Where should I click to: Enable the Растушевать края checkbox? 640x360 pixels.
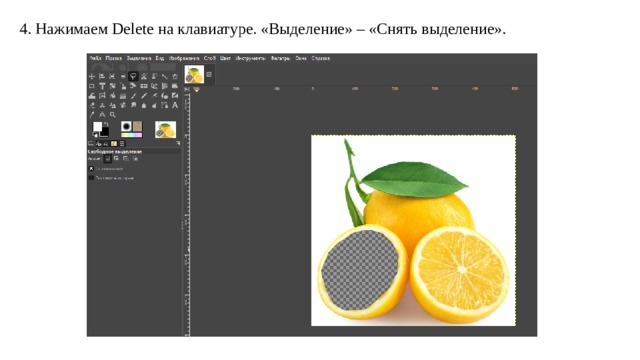pyautogui.click(x=91, y=178)
